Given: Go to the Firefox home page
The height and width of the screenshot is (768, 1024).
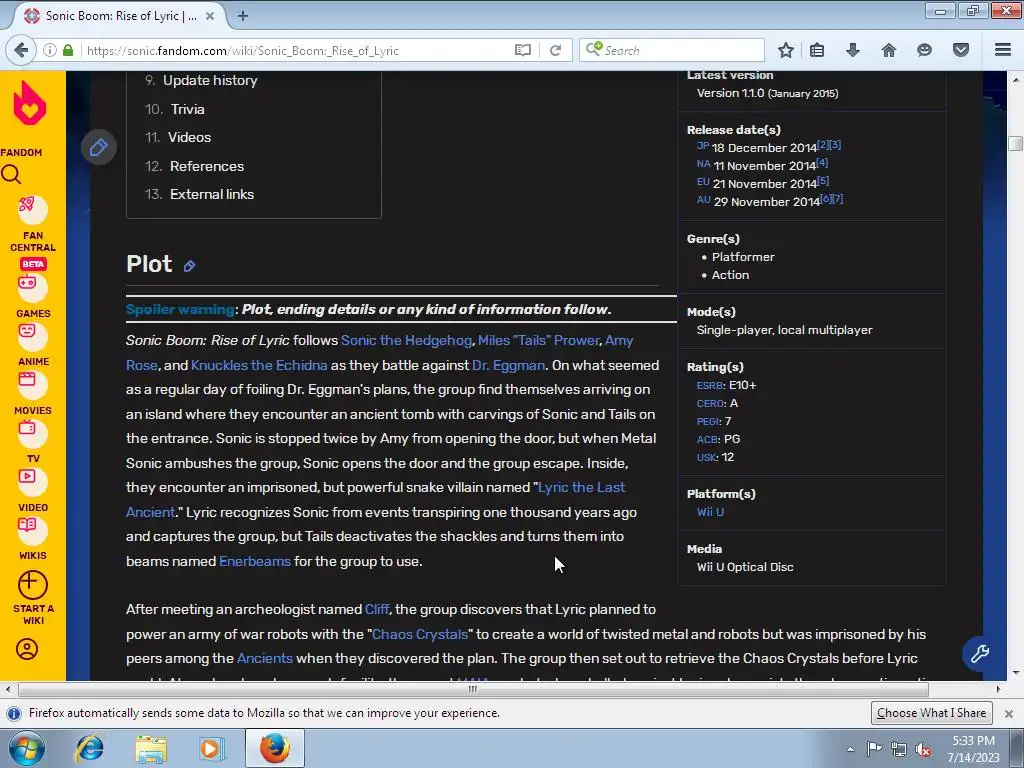Looking at the screenshot, I should (x=888, y=50).
